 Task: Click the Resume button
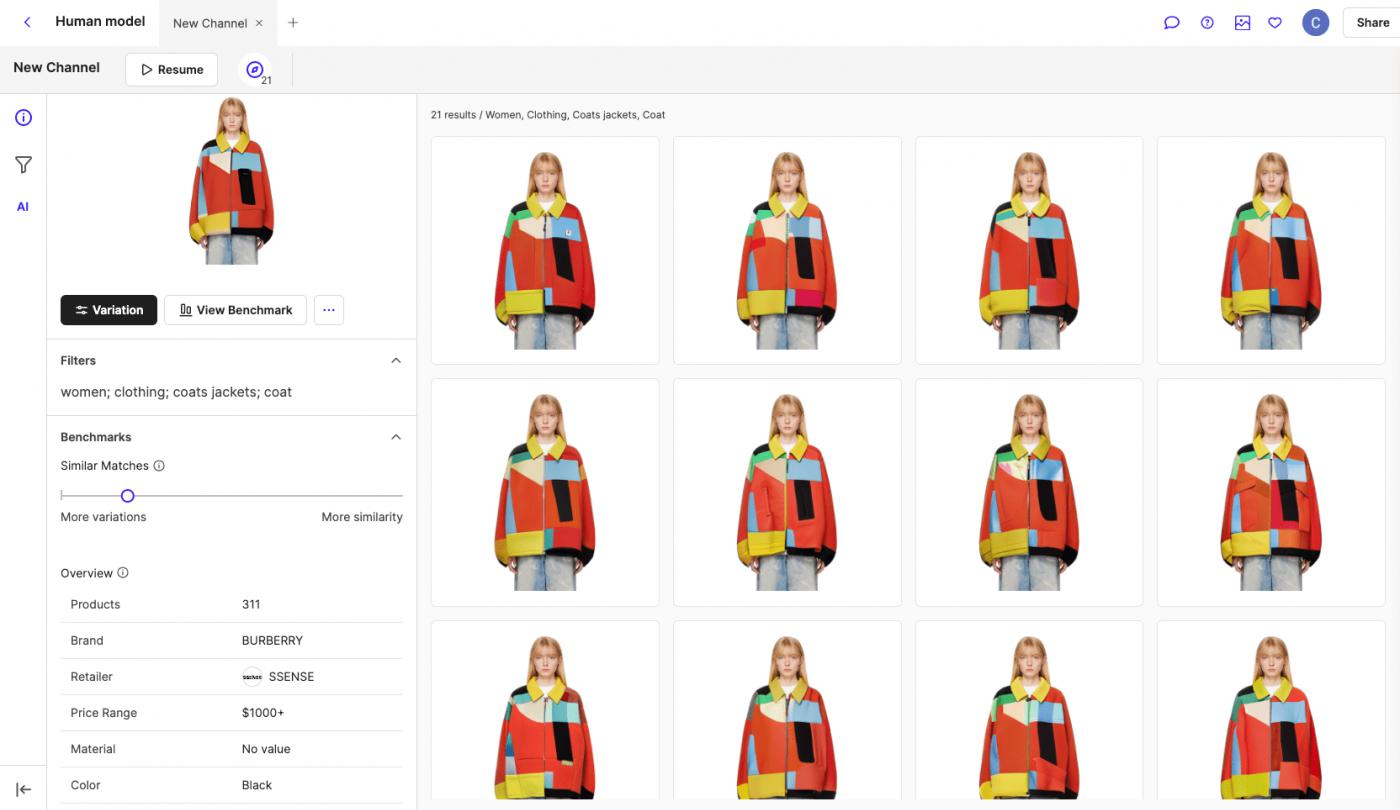pyautogui.click(x=172, y=70)
